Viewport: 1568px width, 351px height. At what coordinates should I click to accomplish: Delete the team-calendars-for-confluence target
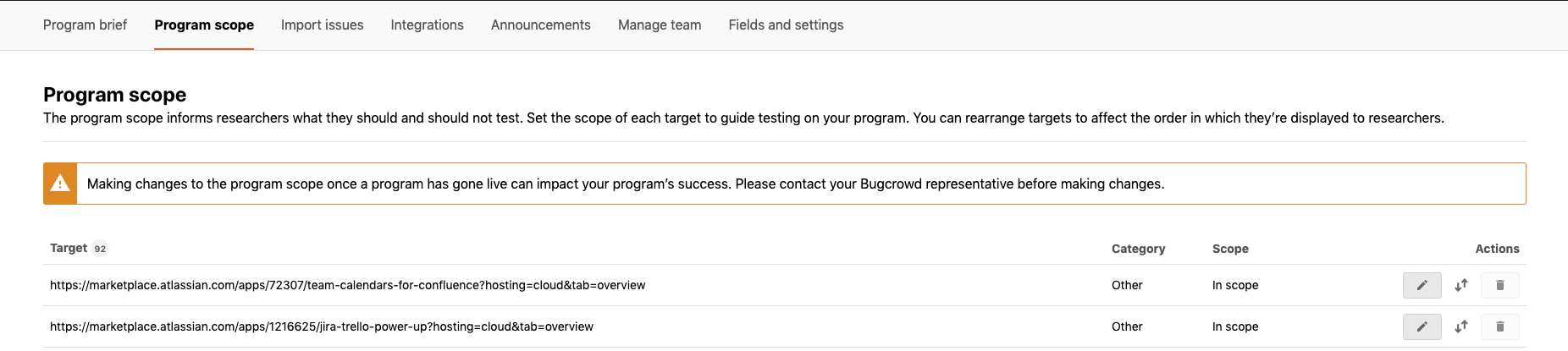[1499, 286]
